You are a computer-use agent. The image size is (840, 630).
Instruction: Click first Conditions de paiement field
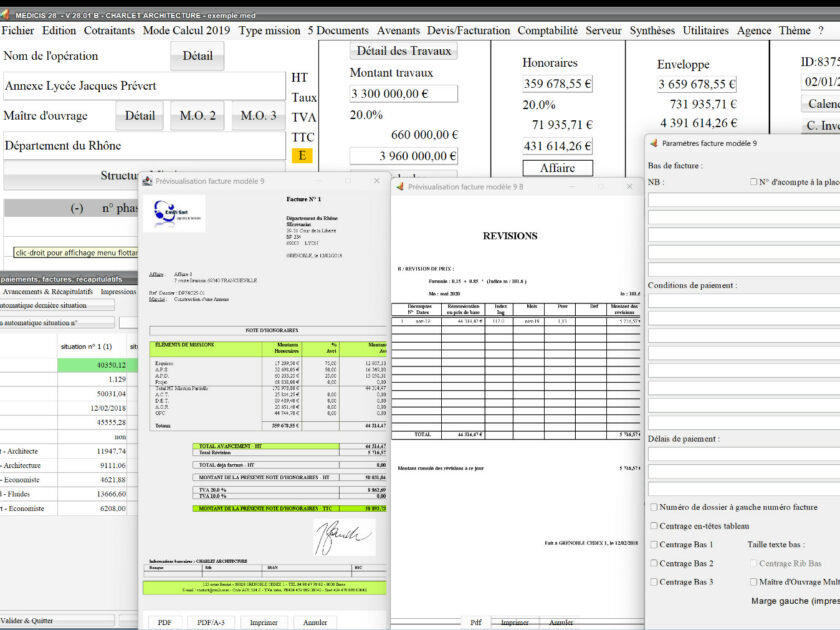point(744,301)
